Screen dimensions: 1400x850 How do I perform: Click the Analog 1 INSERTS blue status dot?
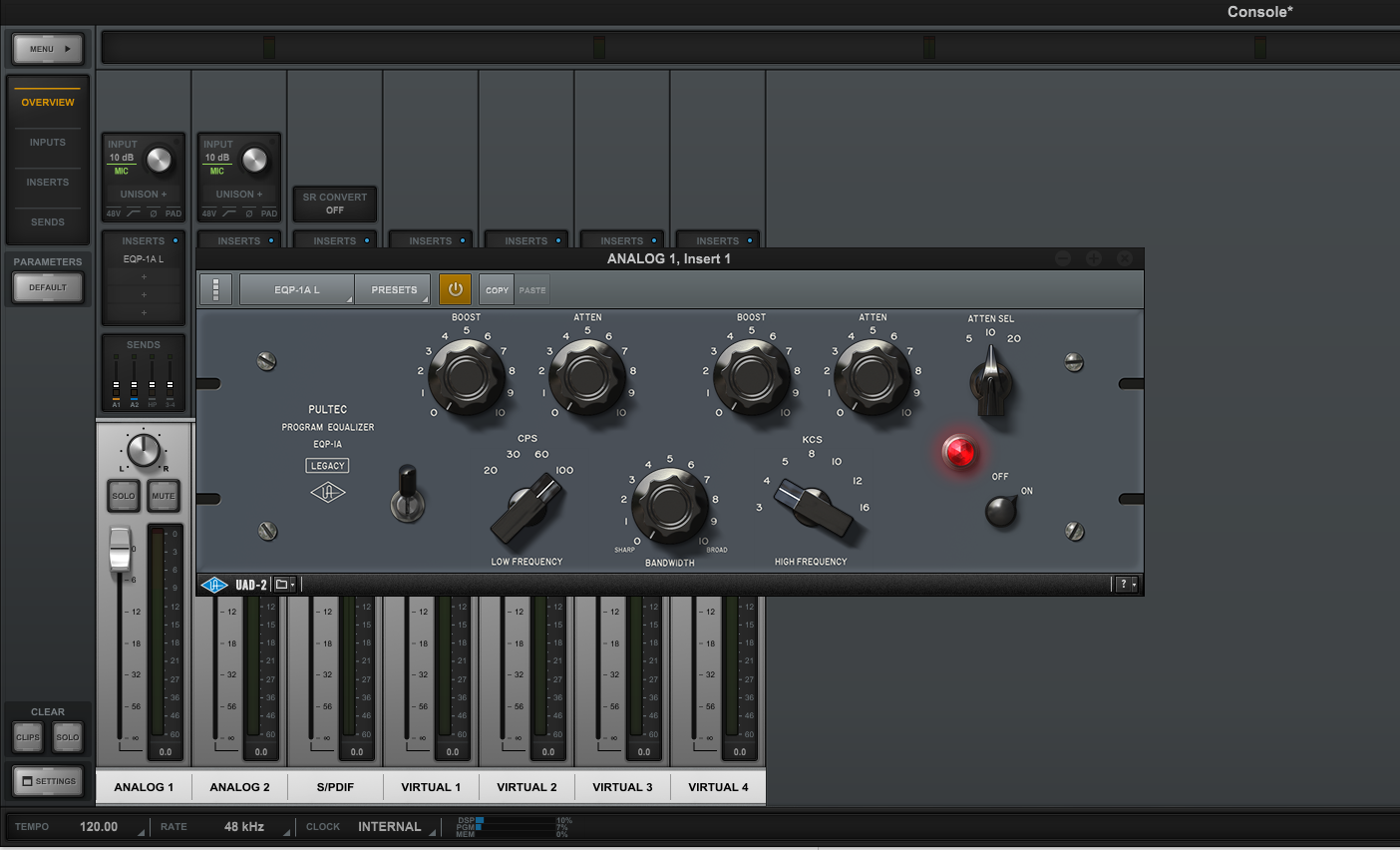coord(175,241)
